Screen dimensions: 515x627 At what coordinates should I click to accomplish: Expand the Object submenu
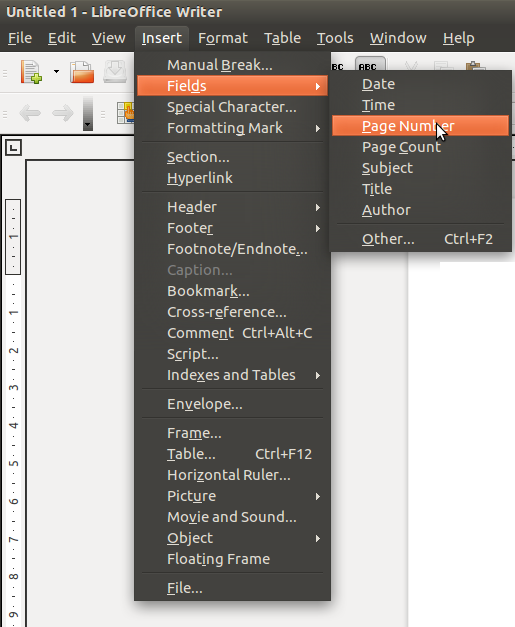232,538
